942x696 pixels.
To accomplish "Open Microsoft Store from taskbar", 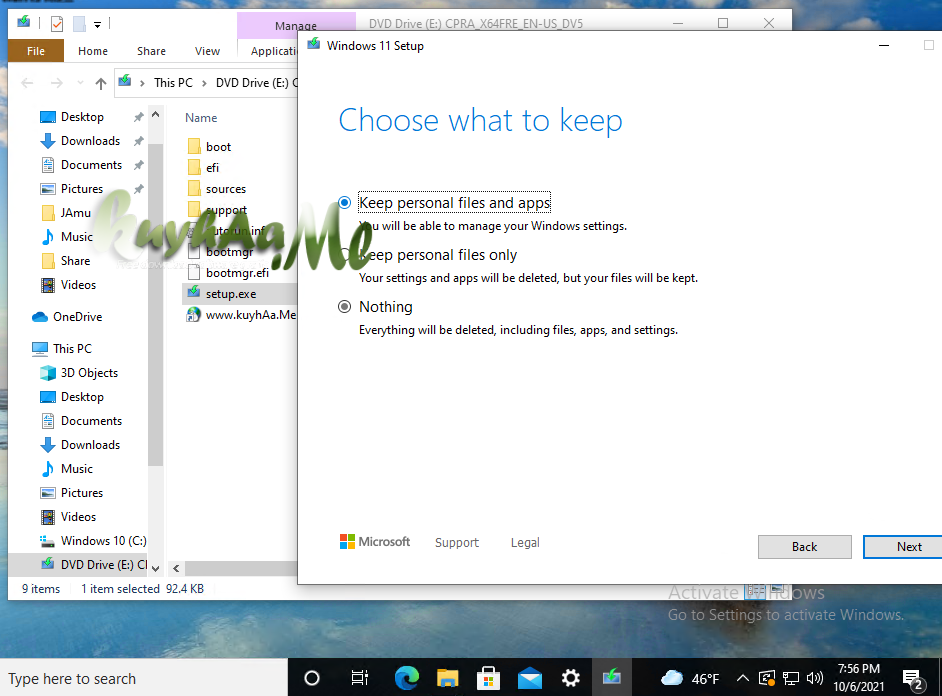I will [x=488, y=679].
